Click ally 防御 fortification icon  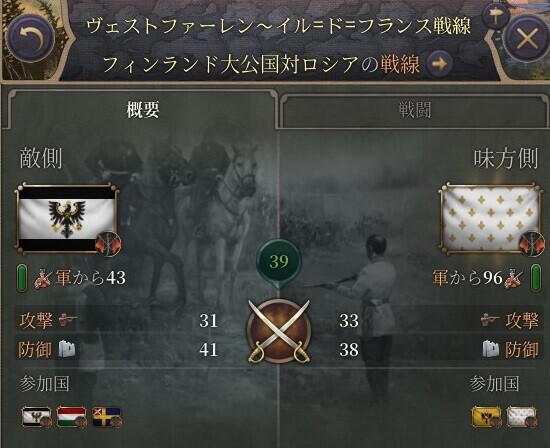[x=491, y=349]
